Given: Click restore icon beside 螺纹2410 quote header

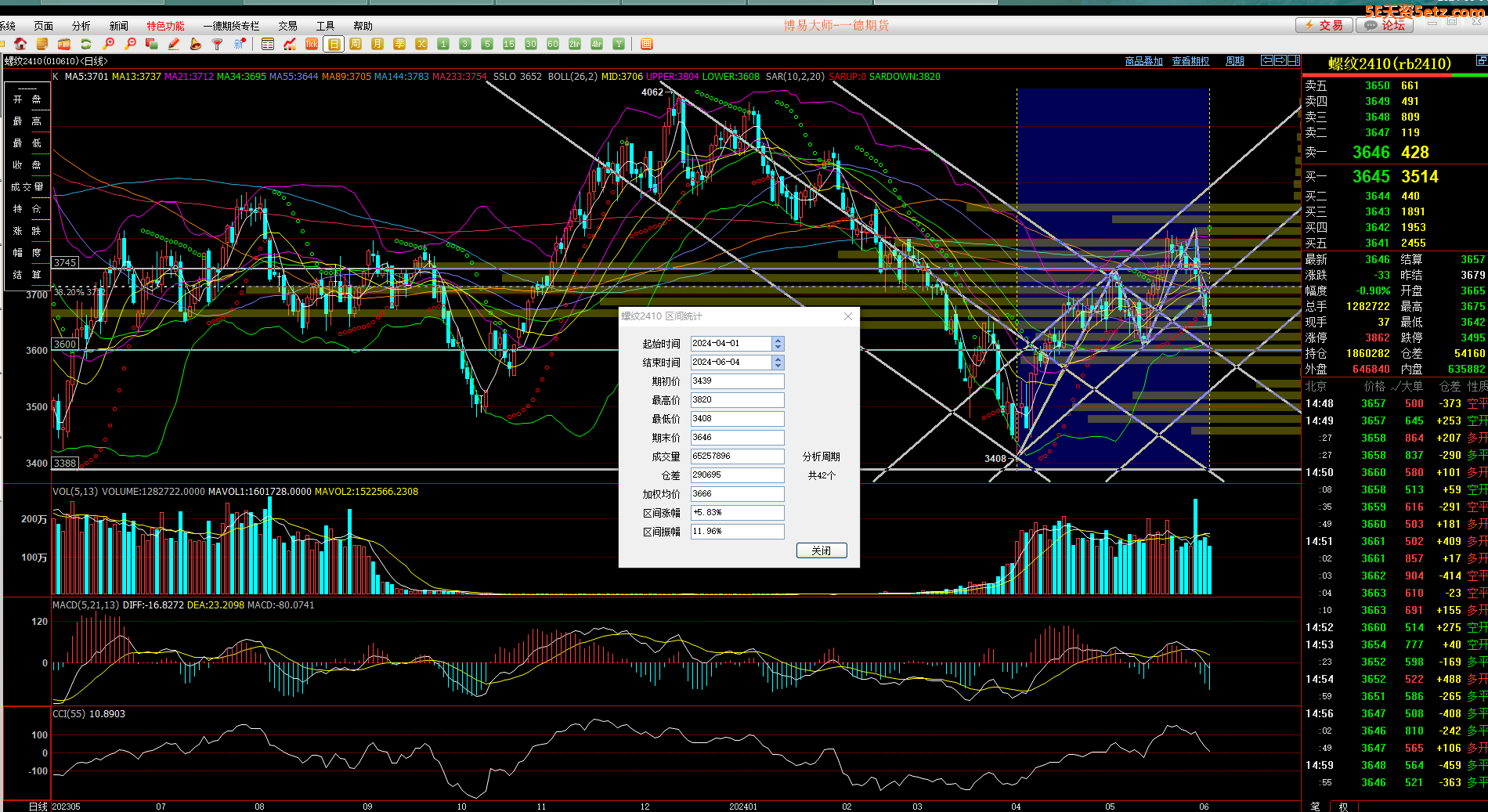Looking at the screenshot, I should pos(1482,60).
